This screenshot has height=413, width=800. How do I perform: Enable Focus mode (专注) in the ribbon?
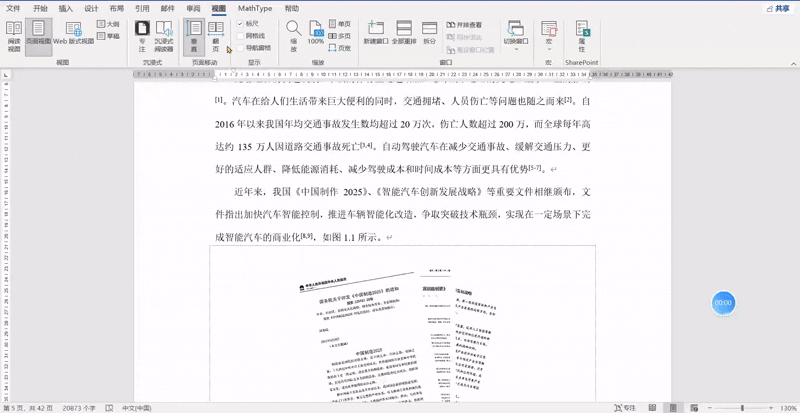142,37
